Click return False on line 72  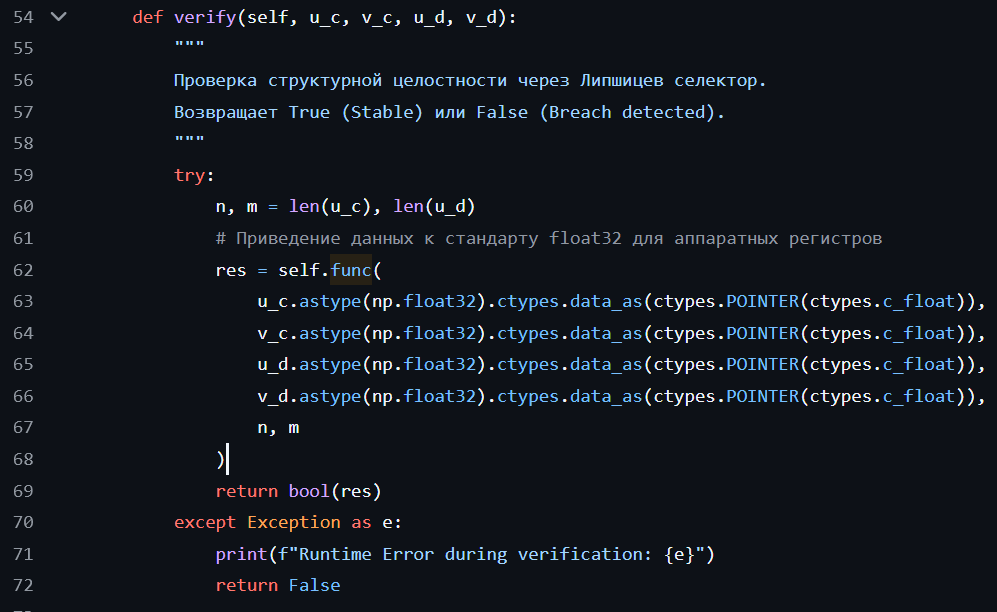tap(278, 585)
